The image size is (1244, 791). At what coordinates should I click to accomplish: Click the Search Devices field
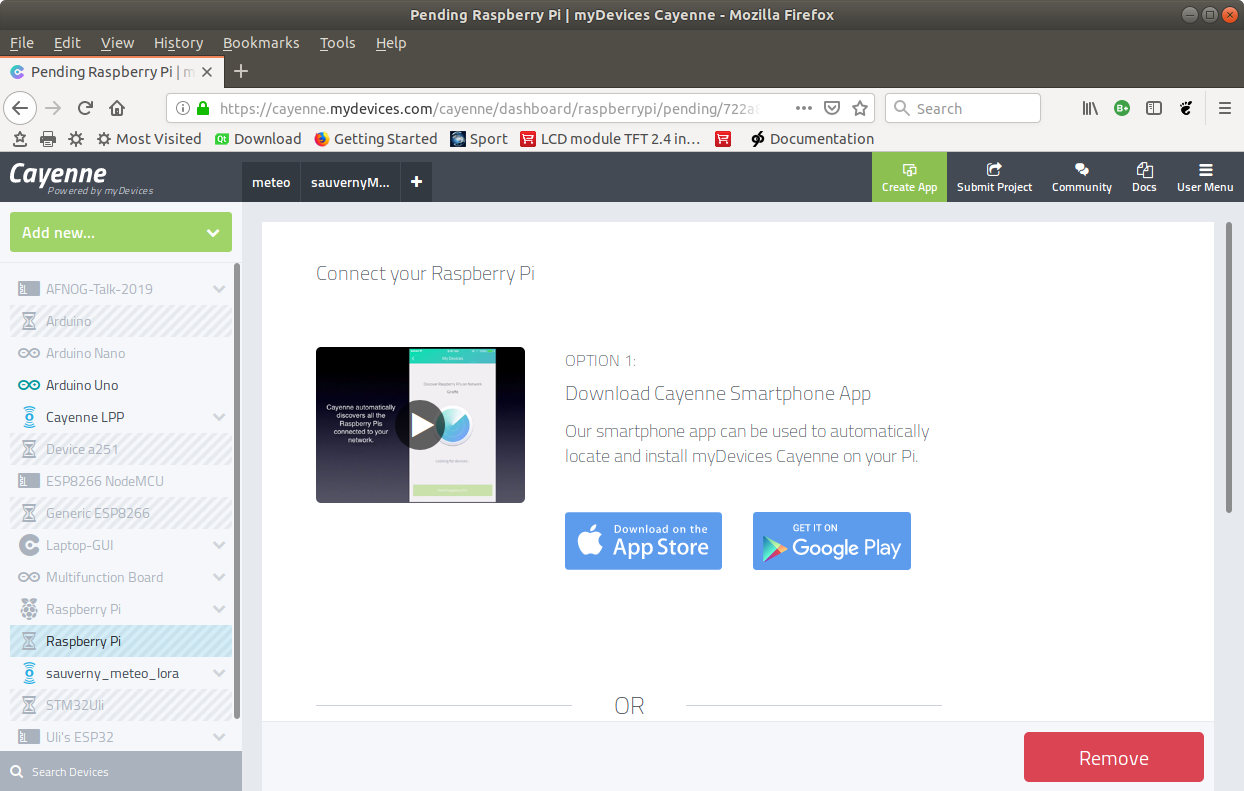(121, 772)
